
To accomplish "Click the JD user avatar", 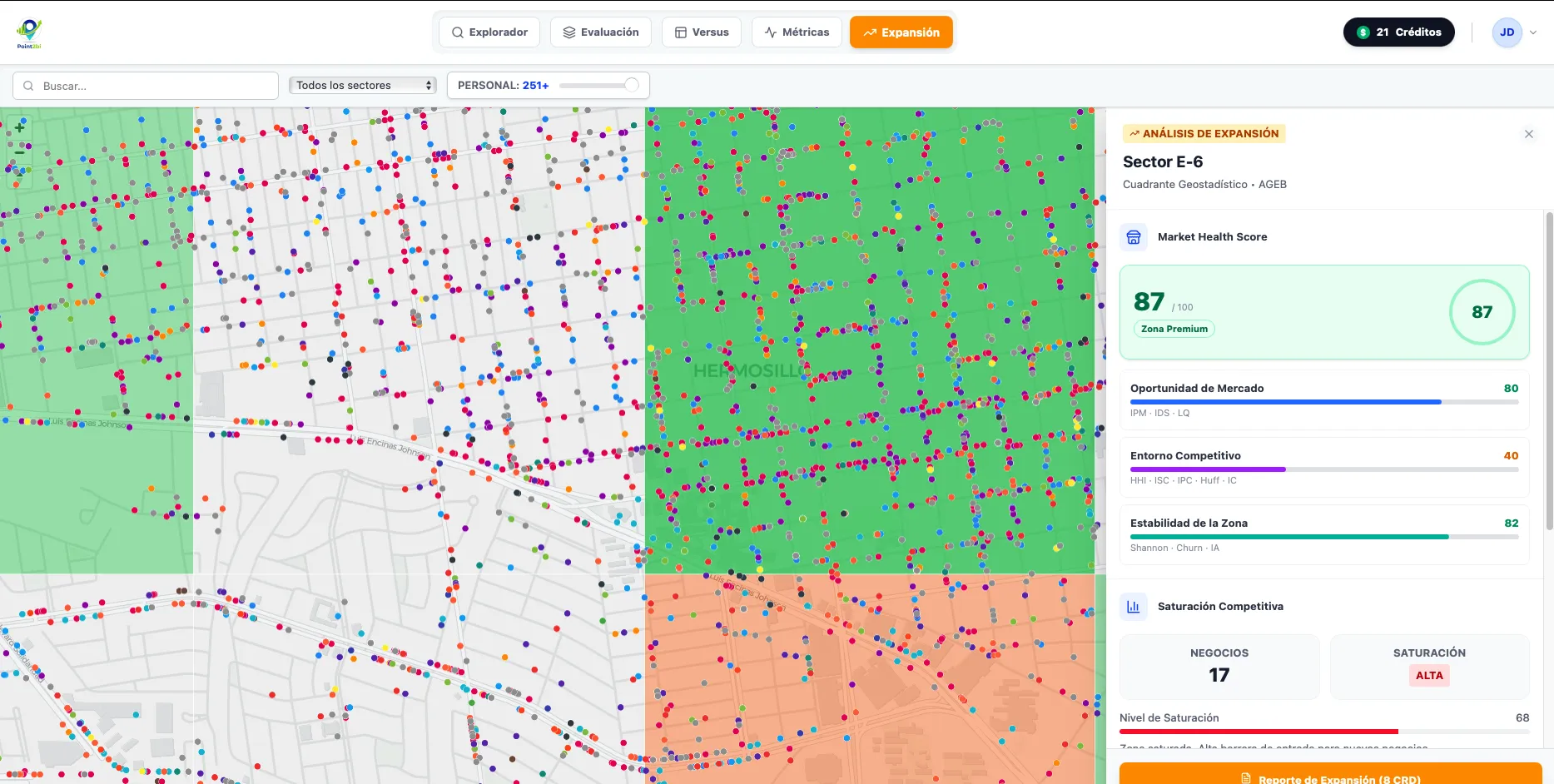I will pyautogui.click(x=1507, y=32).
